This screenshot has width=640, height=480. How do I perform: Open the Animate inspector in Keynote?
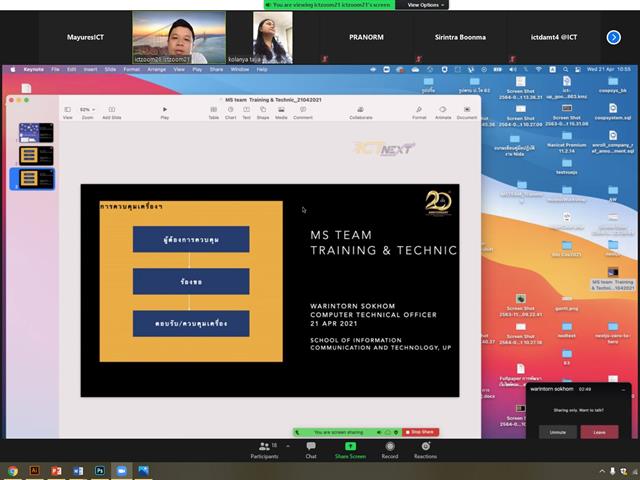443,113
